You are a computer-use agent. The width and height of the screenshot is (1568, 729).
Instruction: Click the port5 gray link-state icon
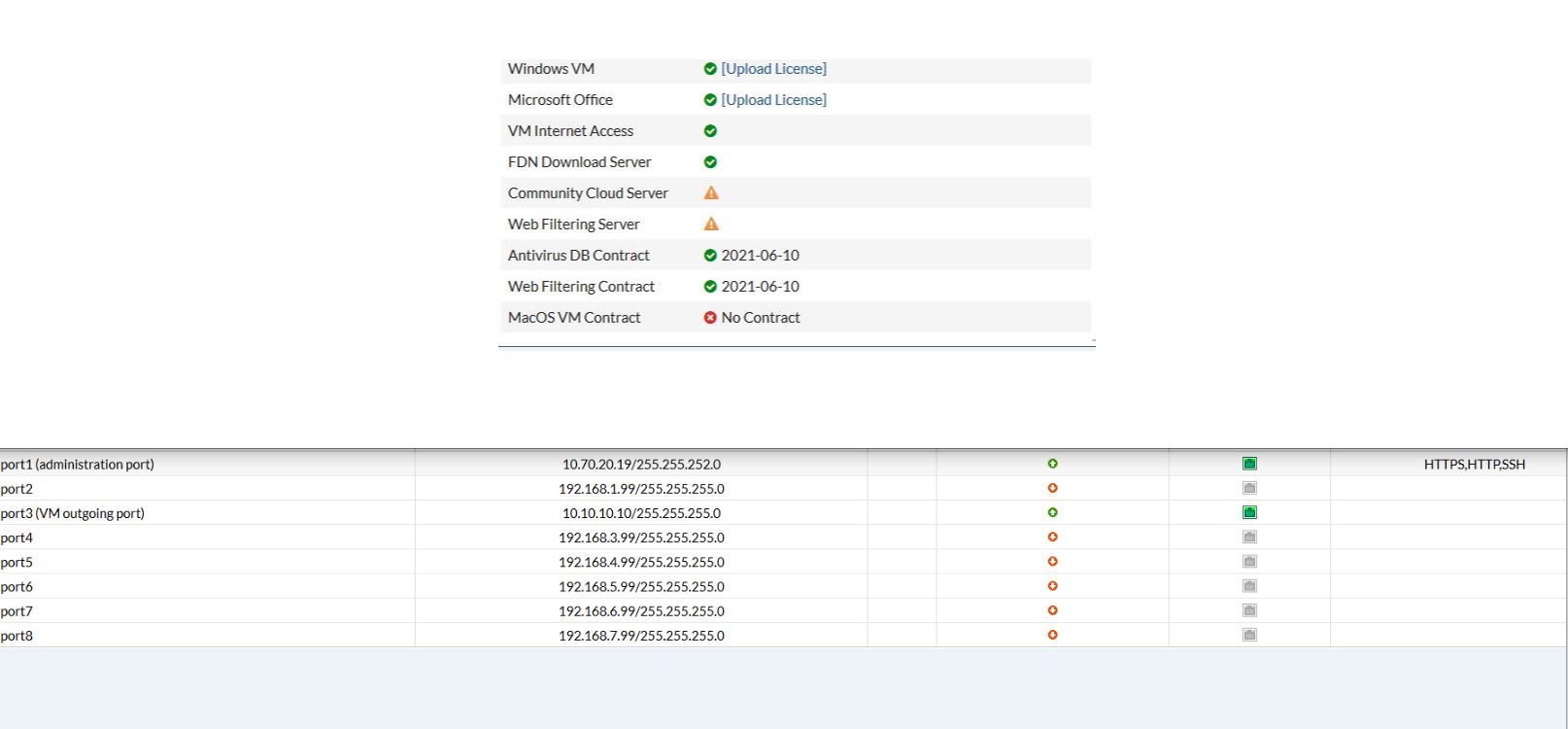(1249, 561)
